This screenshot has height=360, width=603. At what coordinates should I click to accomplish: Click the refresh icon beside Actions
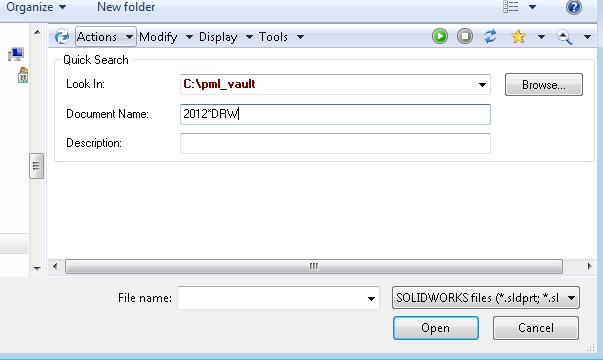[x=62, y=37]
